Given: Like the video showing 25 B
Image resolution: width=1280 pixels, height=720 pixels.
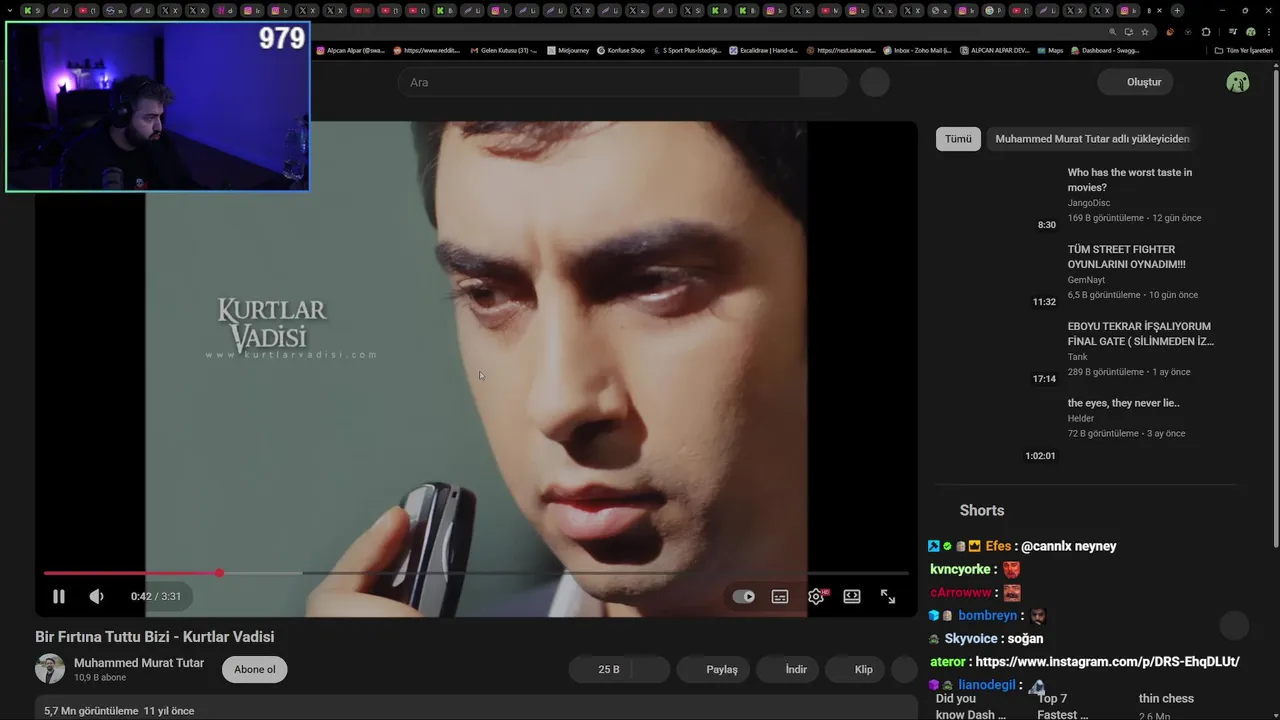Looking at the screenshot, I should [x=602, y=670].
